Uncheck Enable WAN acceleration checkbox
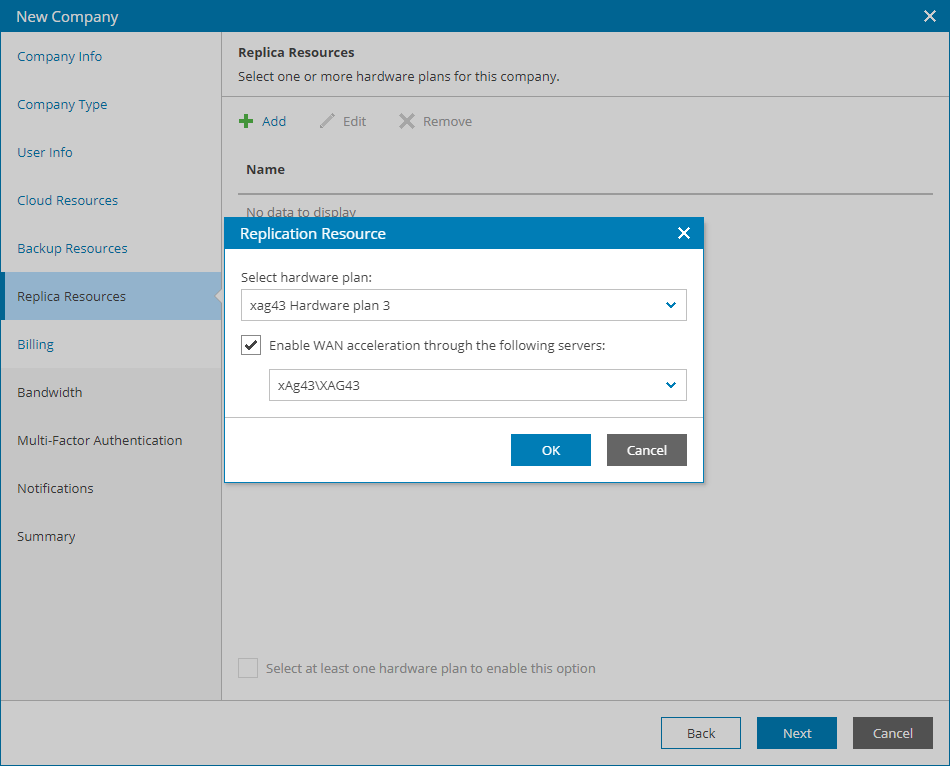Image resolution: width=950 pixels, height=766 pixels. coord(251,345)
